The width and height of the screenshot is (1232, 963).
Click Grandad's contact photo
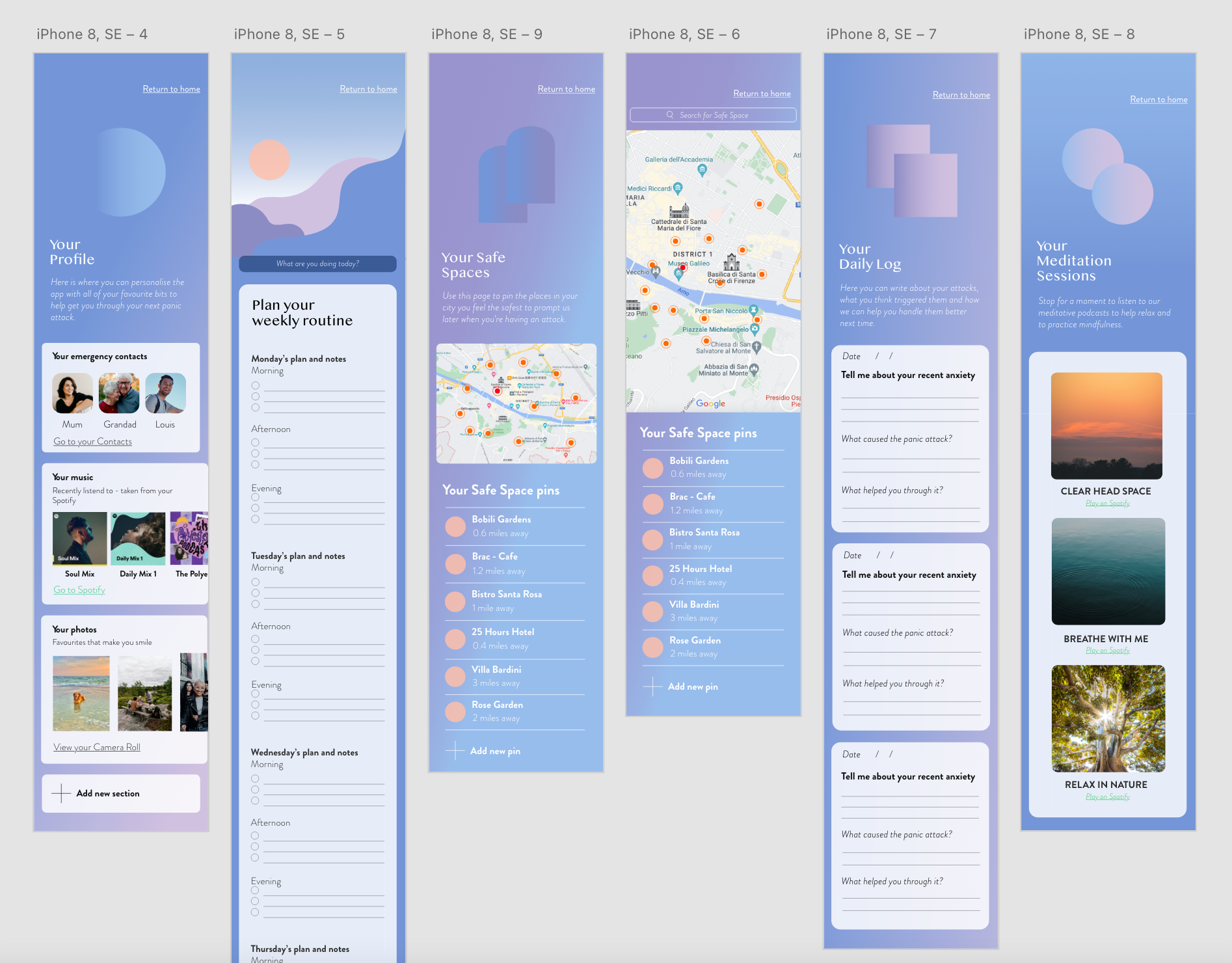point(119,393)
